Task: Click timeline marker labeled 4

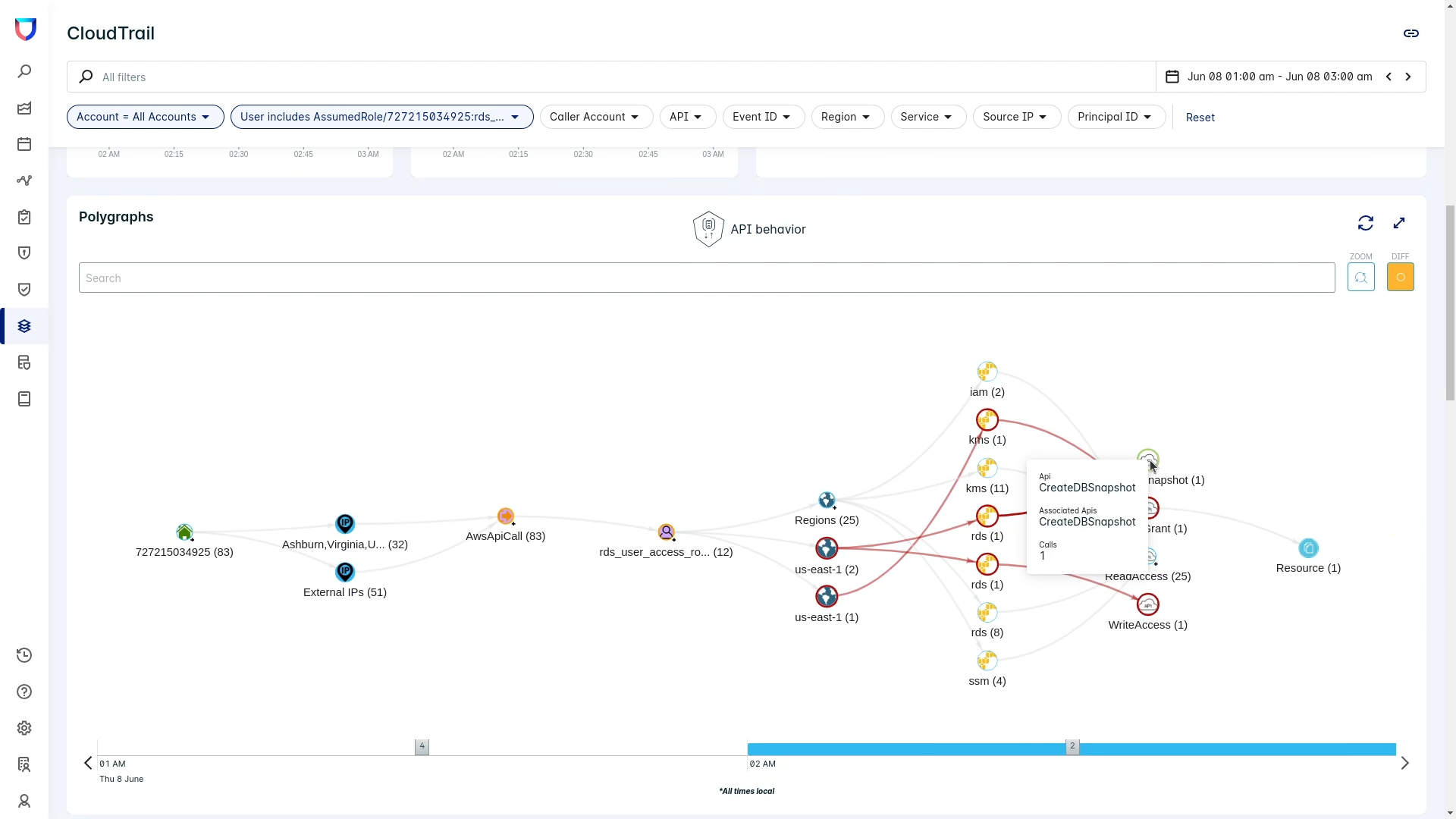Action: [x=422, y=747]
